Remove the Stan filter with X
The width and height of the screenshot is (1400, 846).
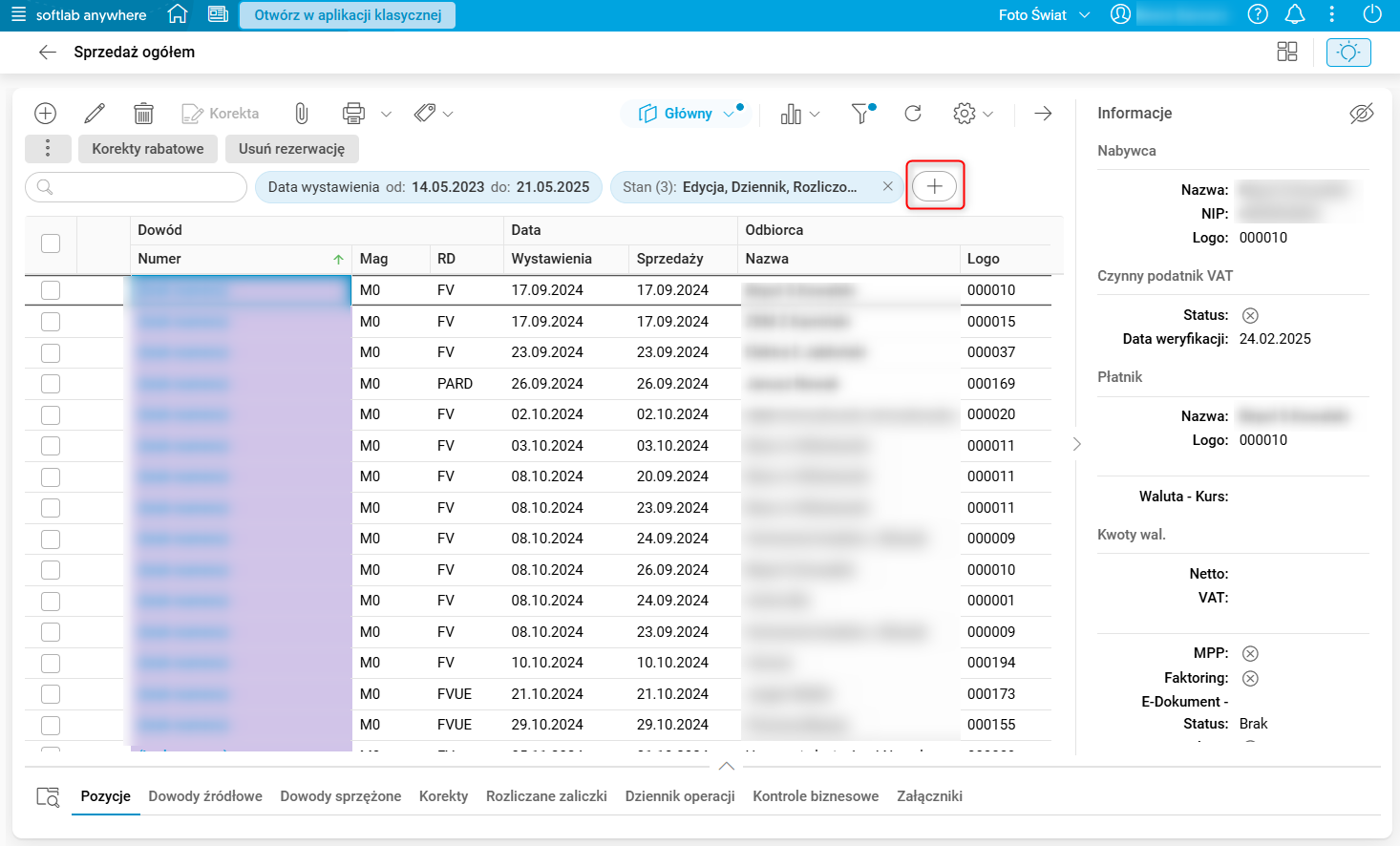click(887, 187)
